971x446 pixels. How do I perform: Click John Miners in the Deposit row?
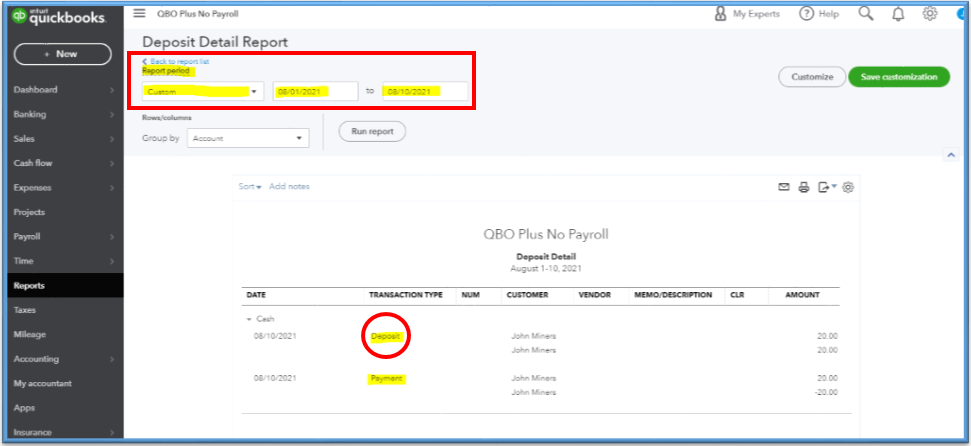533,336
